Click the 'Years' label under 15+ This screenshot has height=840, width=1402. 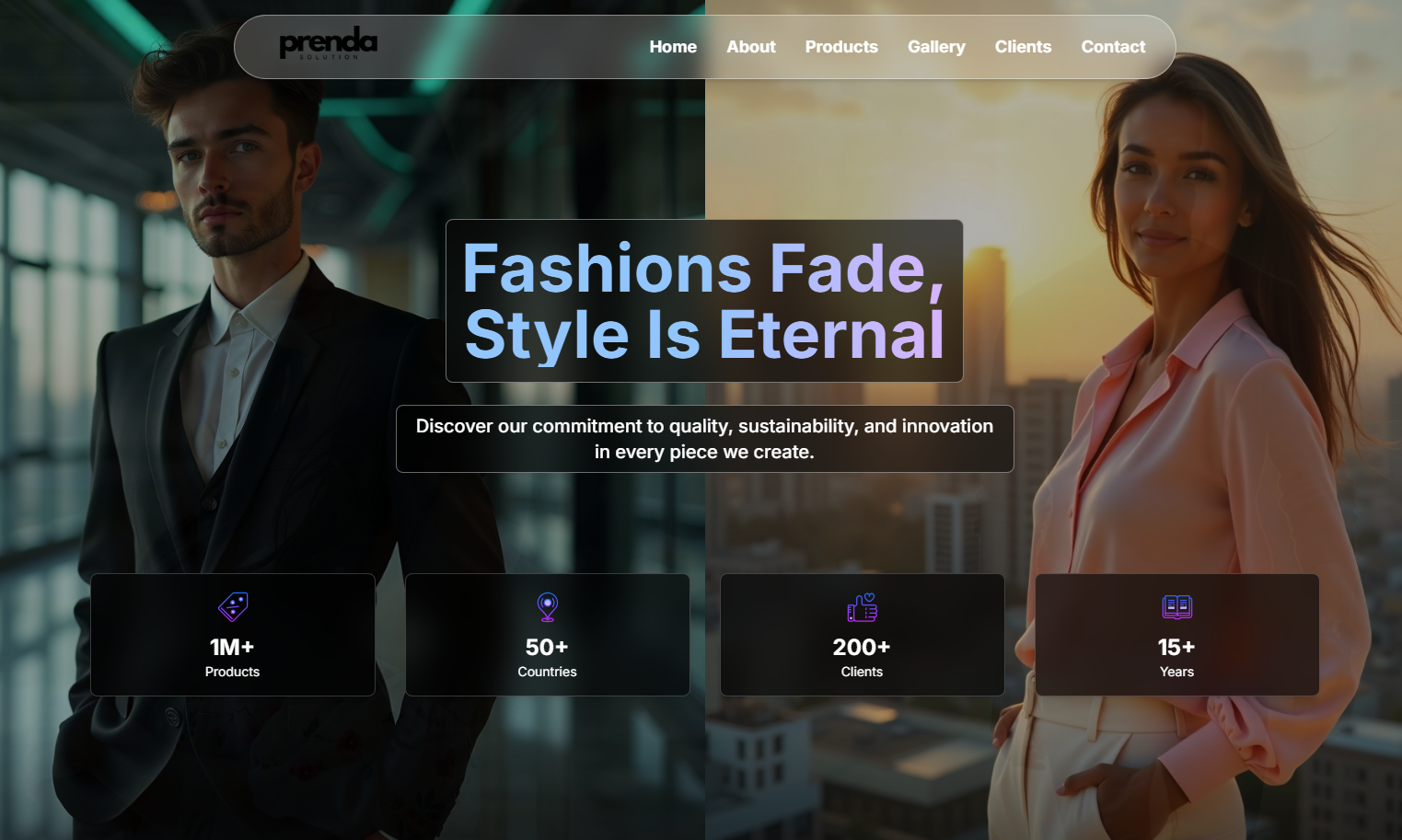pos(1176,673)
